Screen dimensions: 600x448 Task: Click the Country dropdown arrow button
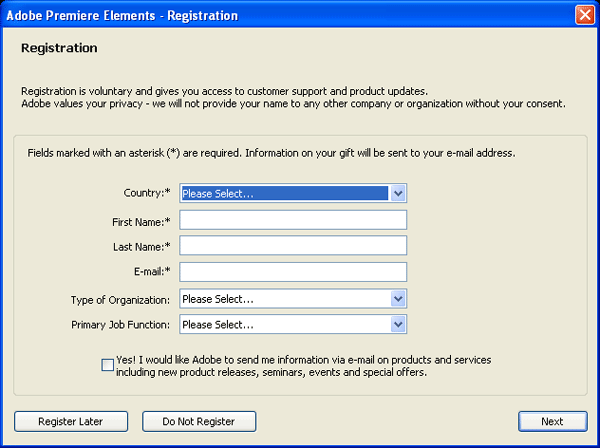(398, 194)
